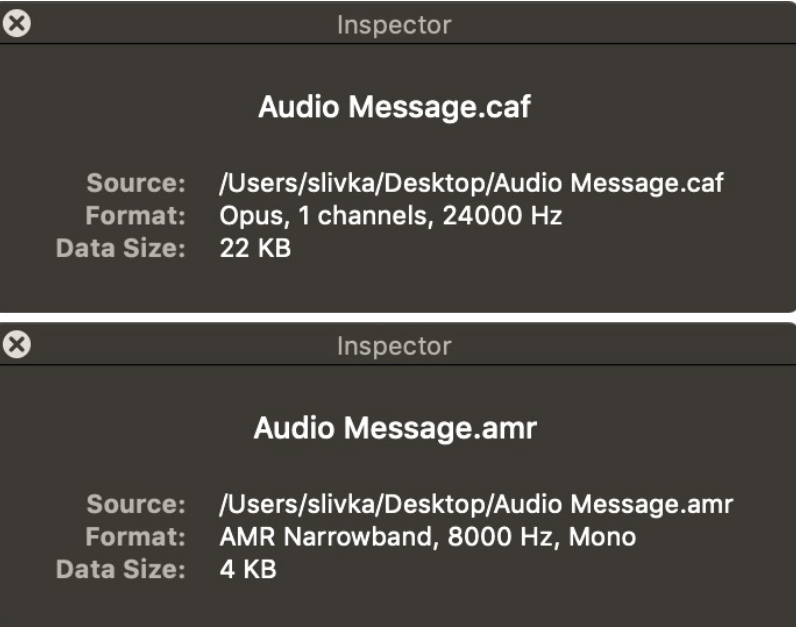This screenshot has width=796, height=627.
Task: Click the top Inspector window title
Action: tap(394, 25)
